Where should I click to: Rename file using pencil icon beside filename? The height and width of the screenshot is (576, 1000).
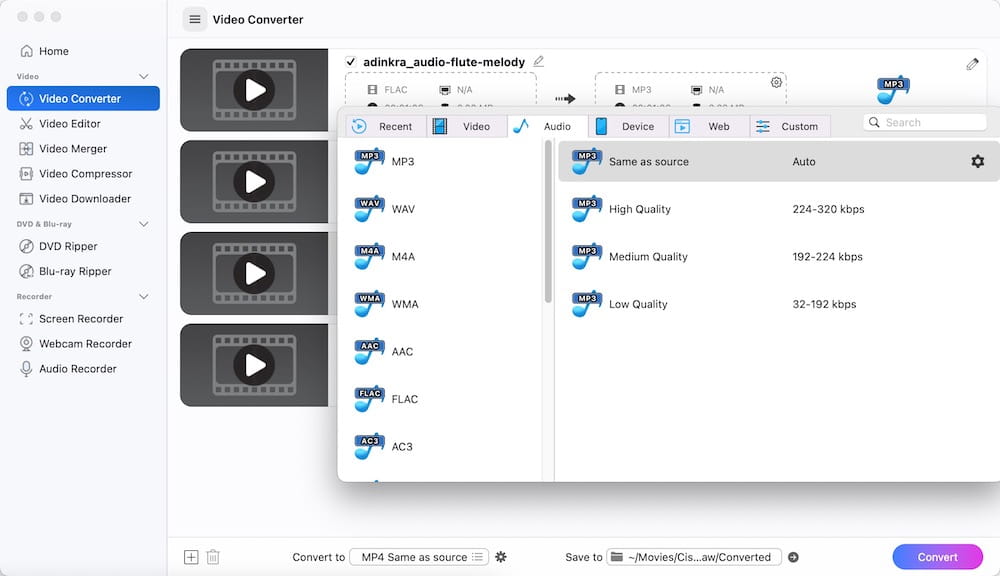538,61
